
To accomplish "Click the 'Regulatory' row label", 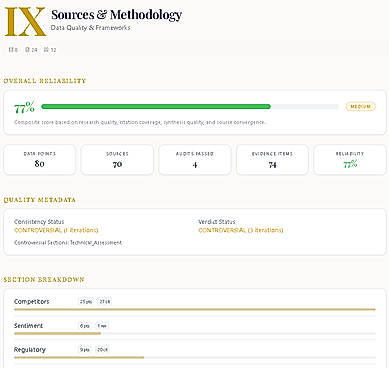I will 30,350.
